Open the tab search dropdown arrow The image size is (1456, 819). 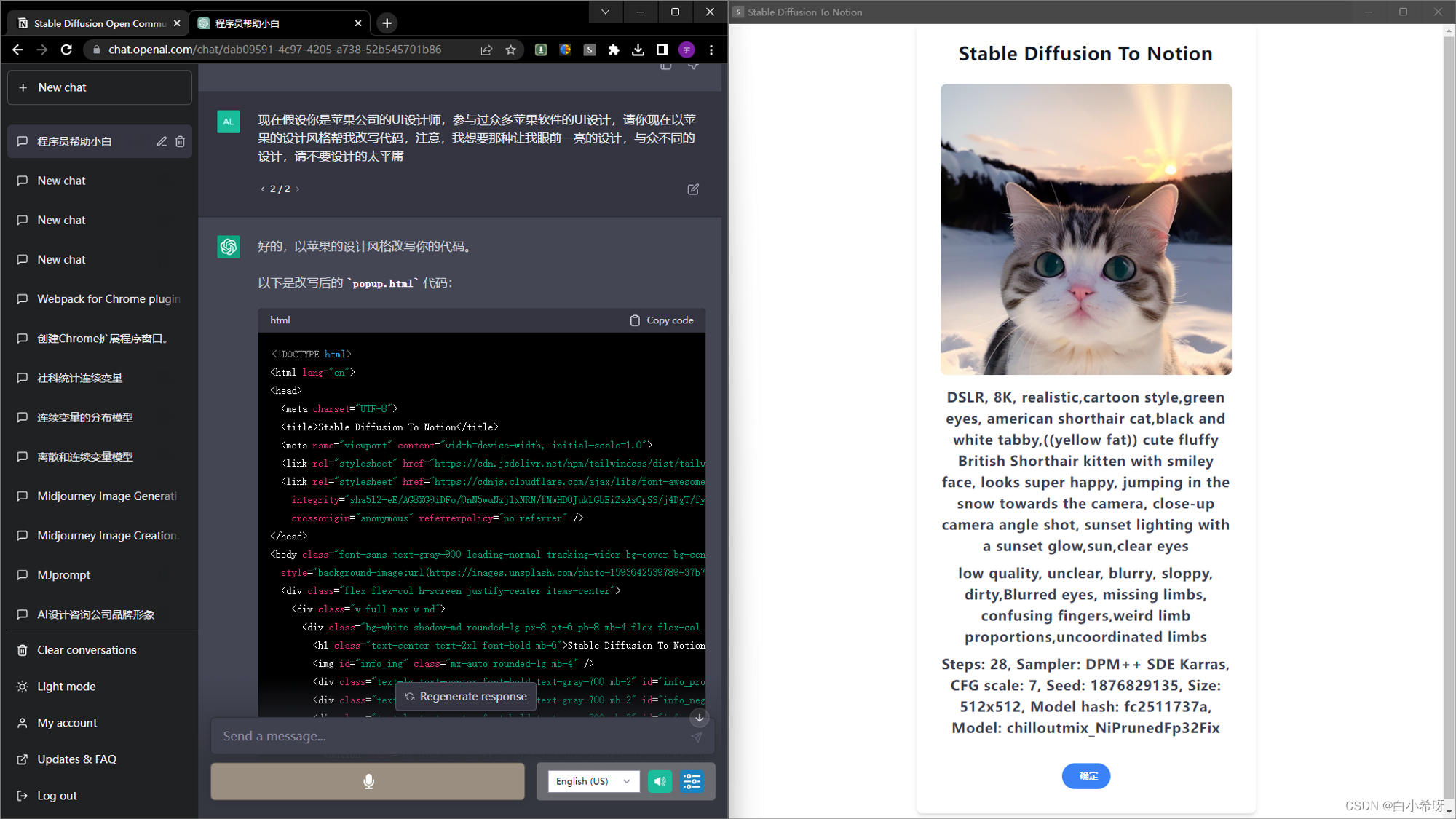pos(605,12)
